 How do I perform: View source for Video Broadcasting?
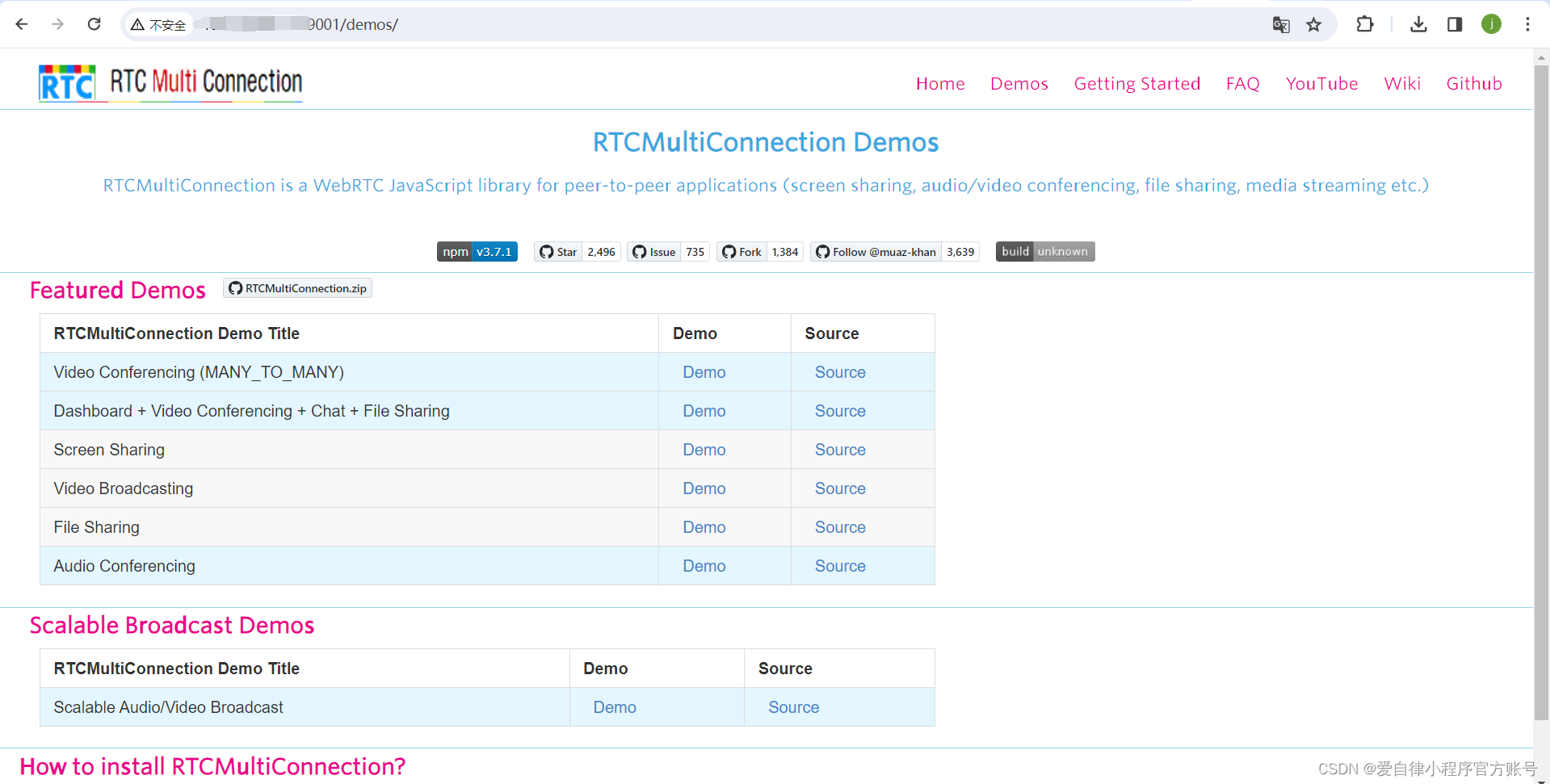[x=840, y=488]
